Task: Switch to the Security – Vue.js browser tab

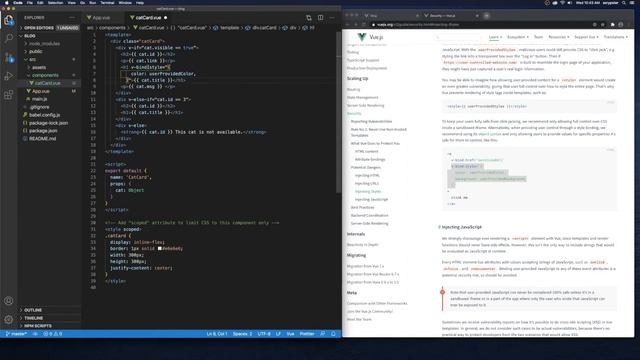Action: pos(451,16)
